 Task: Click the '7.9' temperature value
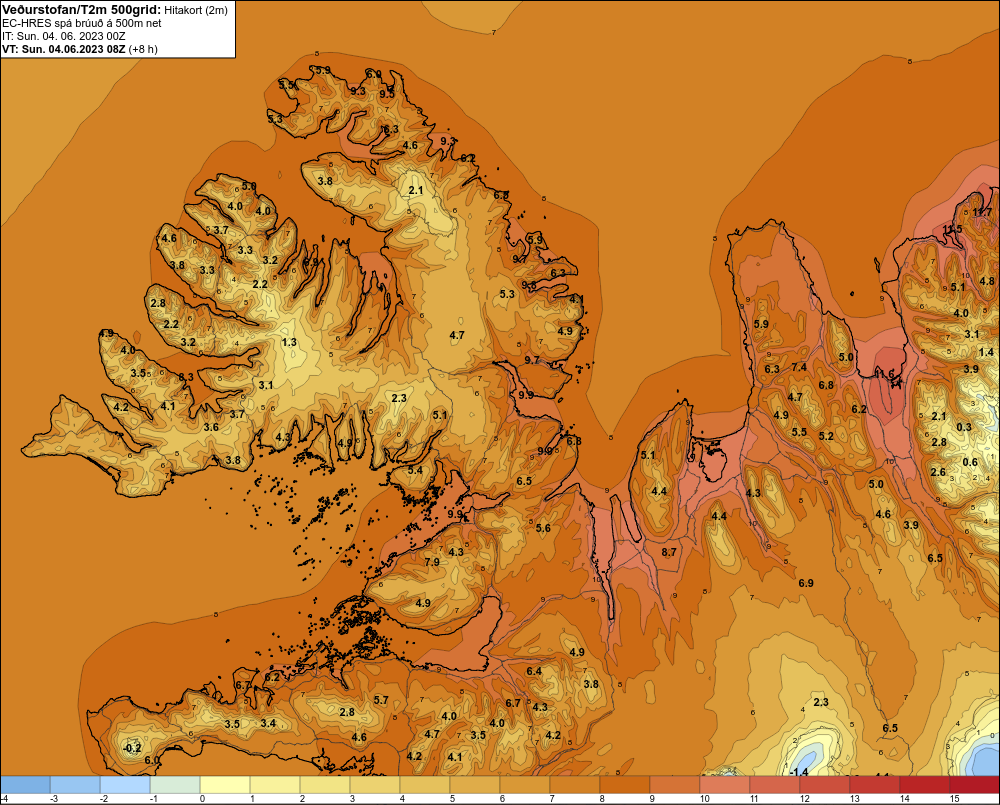[432, 562]
